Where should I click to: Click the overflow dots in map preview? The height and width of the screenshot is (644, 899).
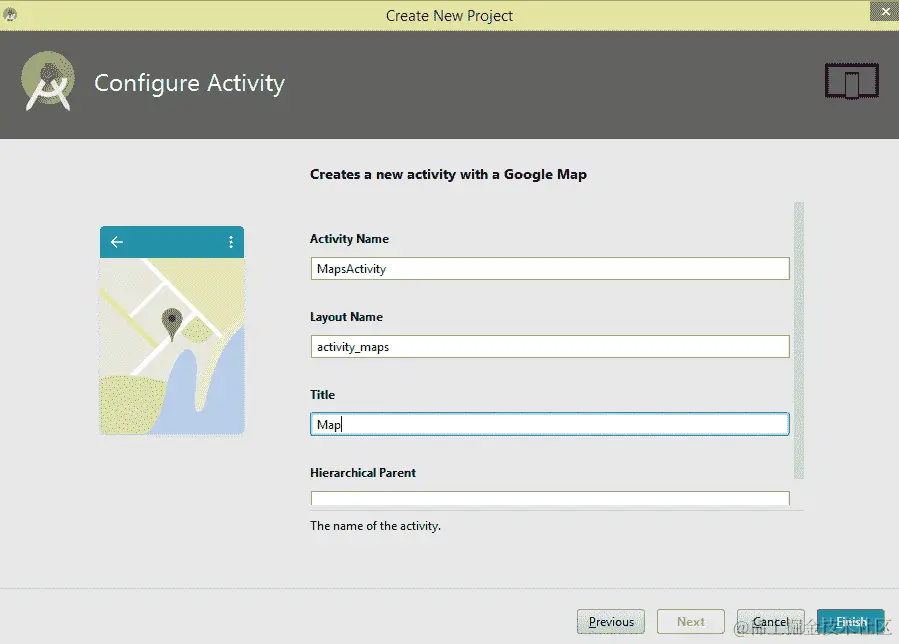231,242
